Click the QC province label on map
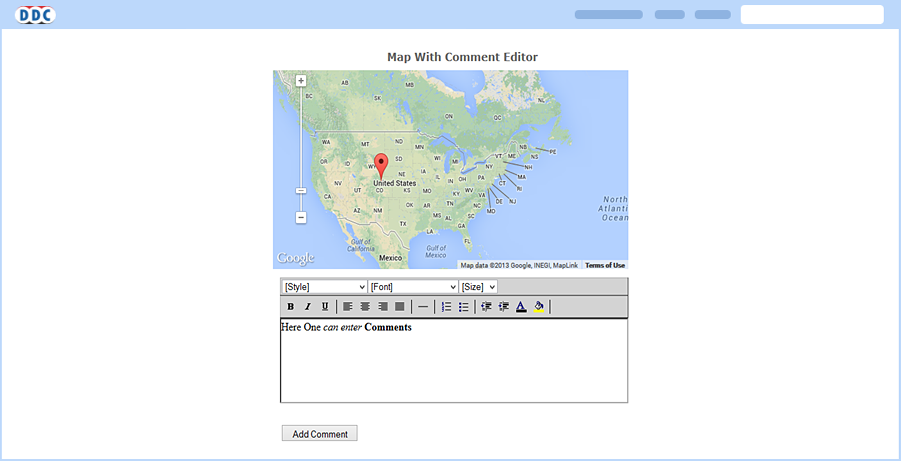The height and width of the screenshot is (461, 901). 498,118
